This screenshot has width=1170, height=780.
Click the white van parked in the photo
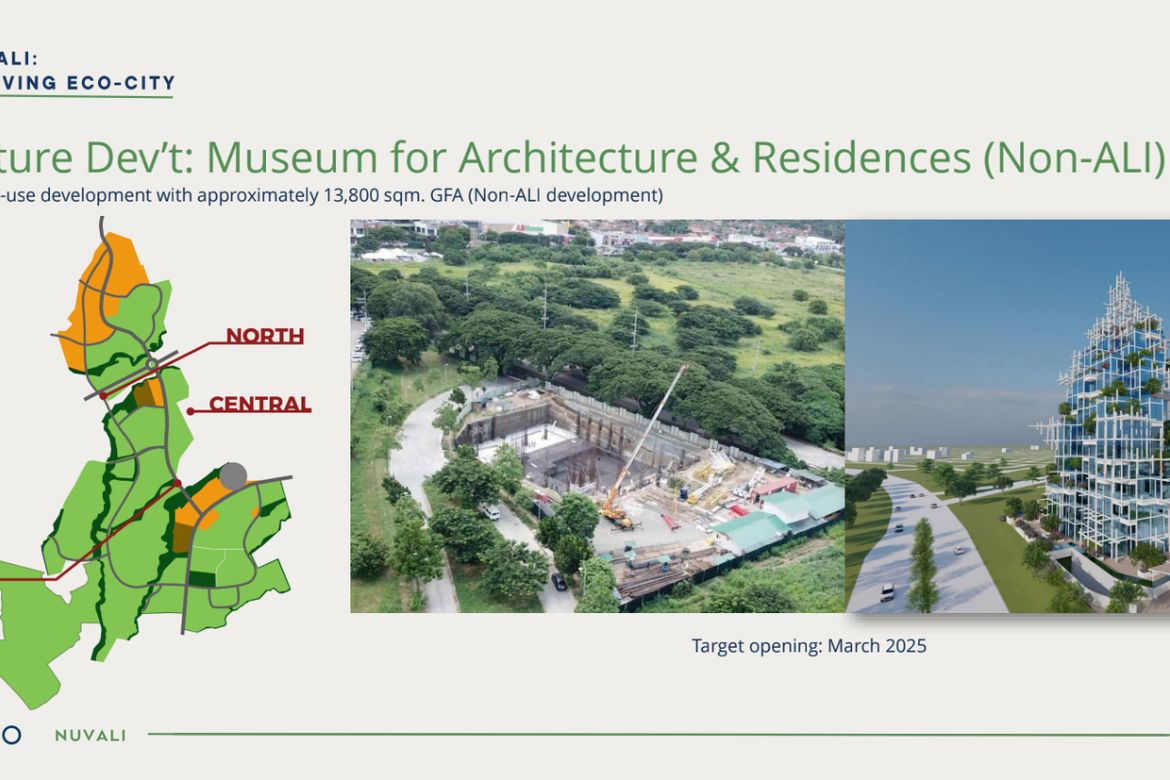[x=489, y=511]
